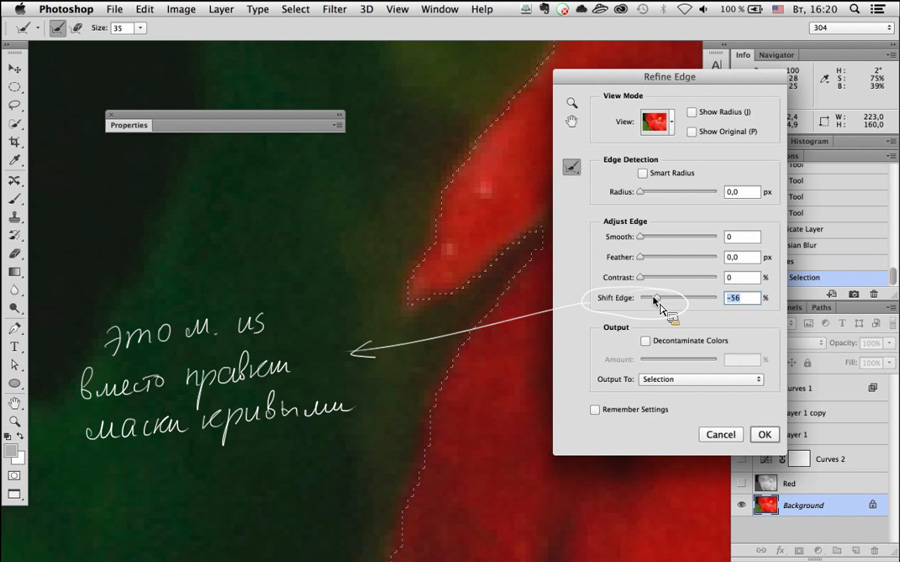Open the Filter menu
The height and width of the screenshot is (562, 900).
[334, 9]
